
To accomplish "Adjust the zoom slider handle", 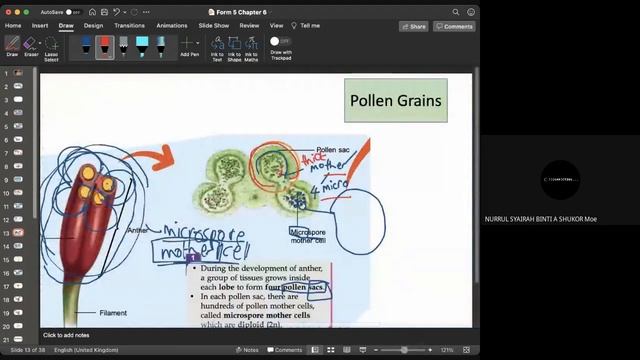I will pos(404,350).
